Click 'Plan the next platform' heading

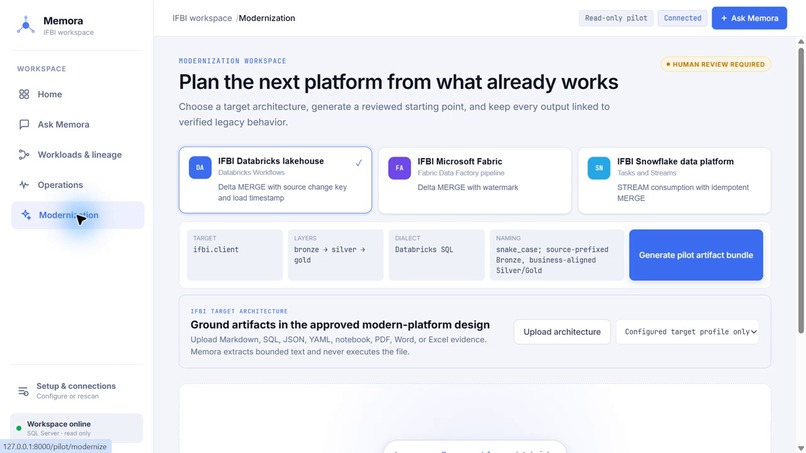coord(398,82)
